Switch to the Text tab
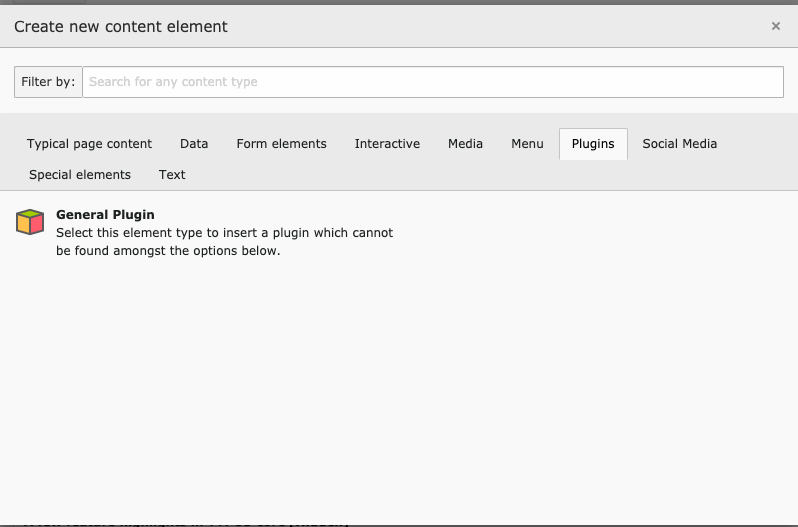 (172, 175)
